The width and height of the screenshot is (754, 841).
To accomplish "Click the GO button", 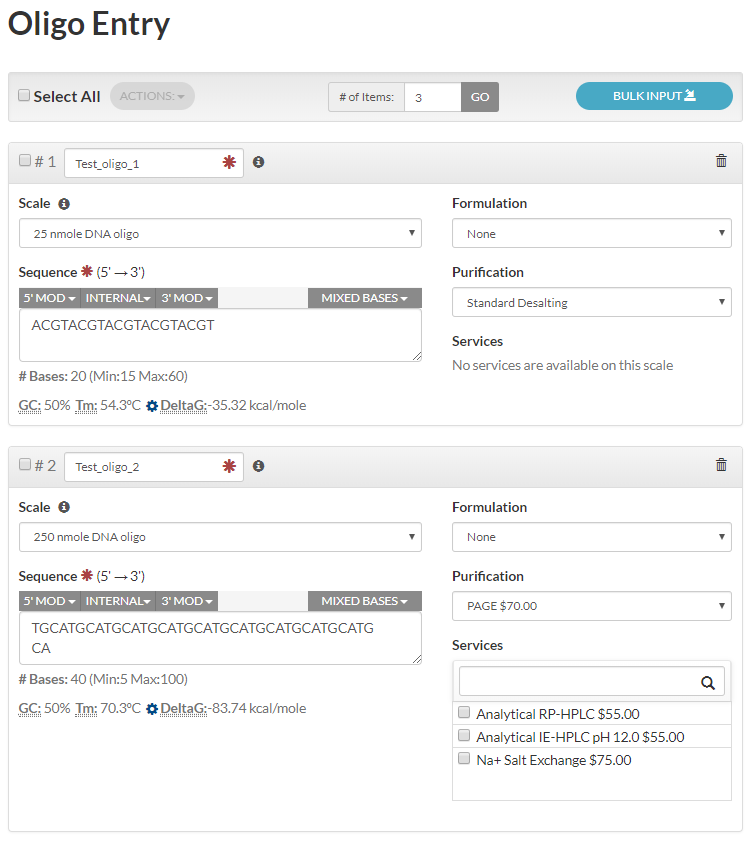I will click(480, 97).
